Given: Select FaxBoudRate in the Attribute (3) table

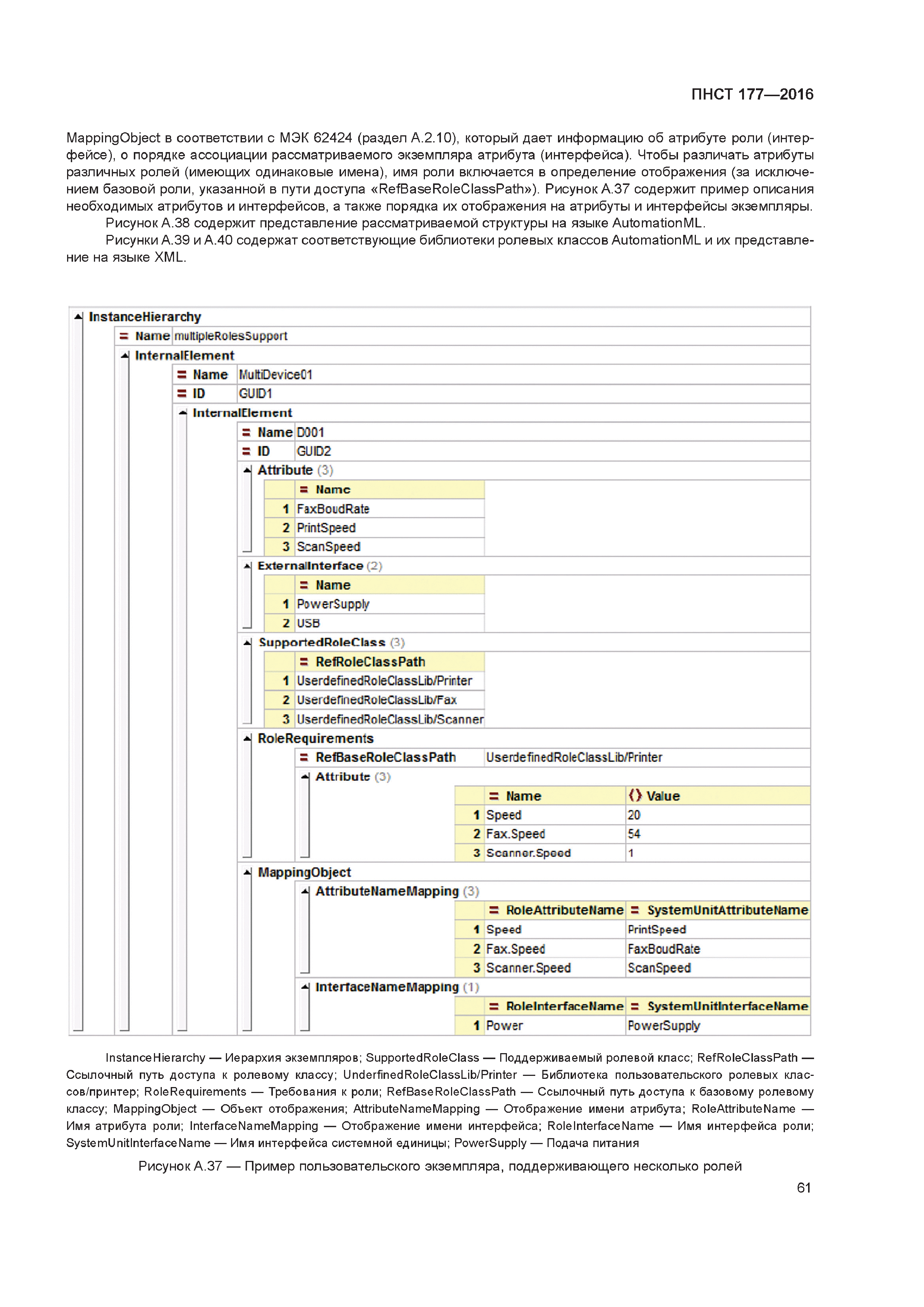Looking at the screenshot, I should click(x=390, y=509).
